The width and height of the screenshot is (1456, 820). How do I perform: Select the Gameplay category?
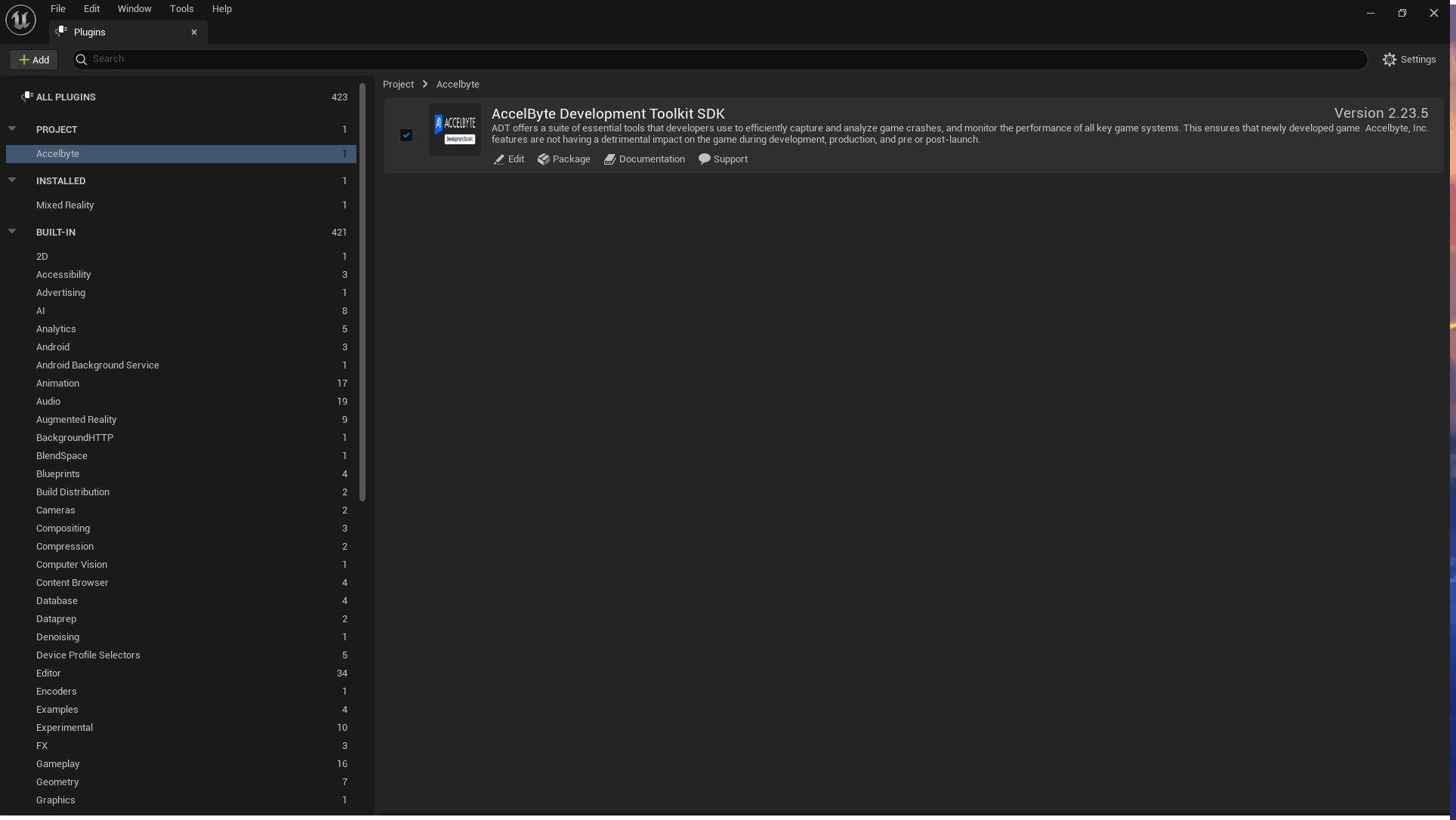[181, 763]
